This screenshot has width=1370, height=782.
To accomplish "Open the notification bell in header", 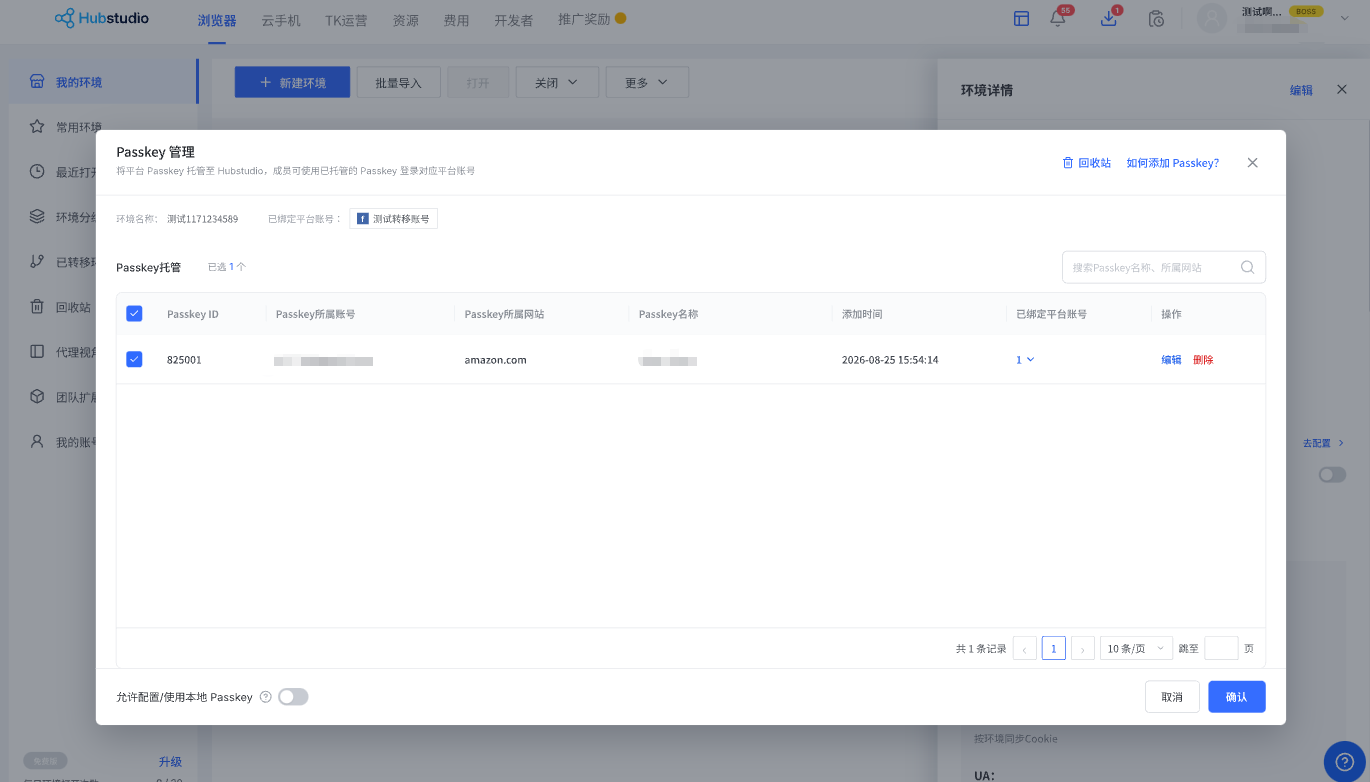I will [x=1058, y=18].
